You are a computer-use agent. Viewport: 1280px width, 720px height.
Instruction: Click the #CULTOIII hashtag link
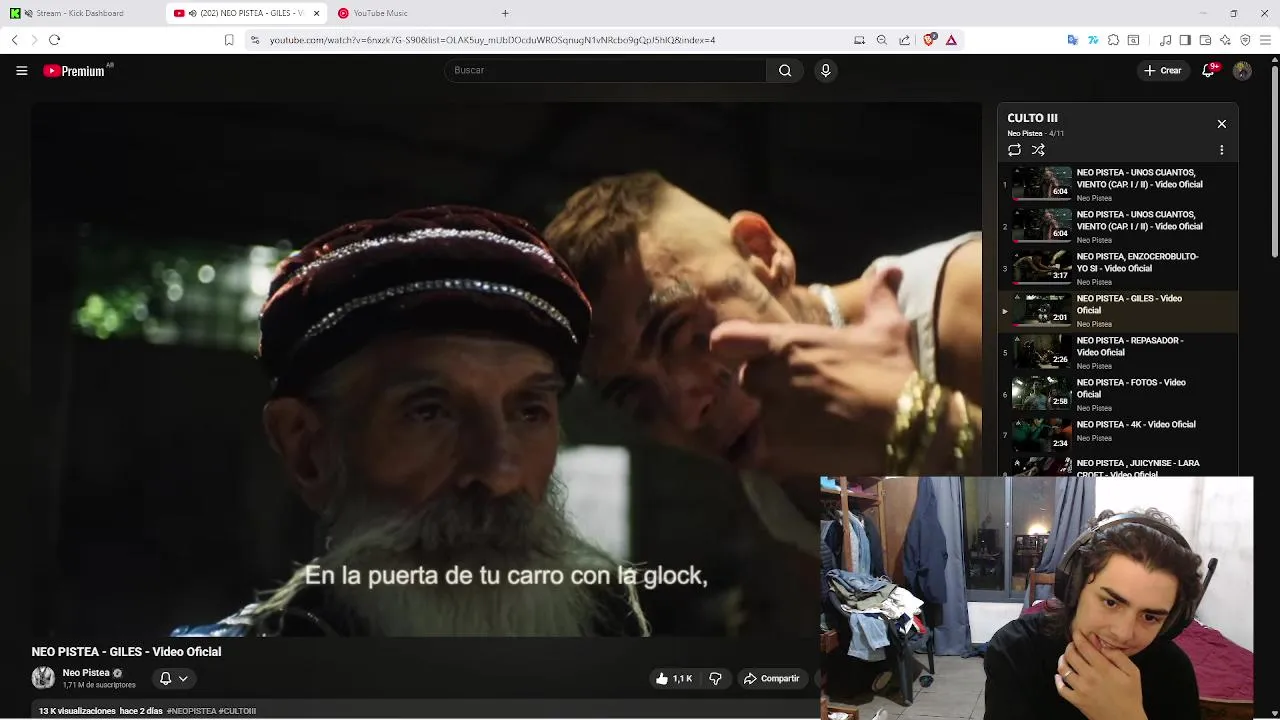click(237, 711)
